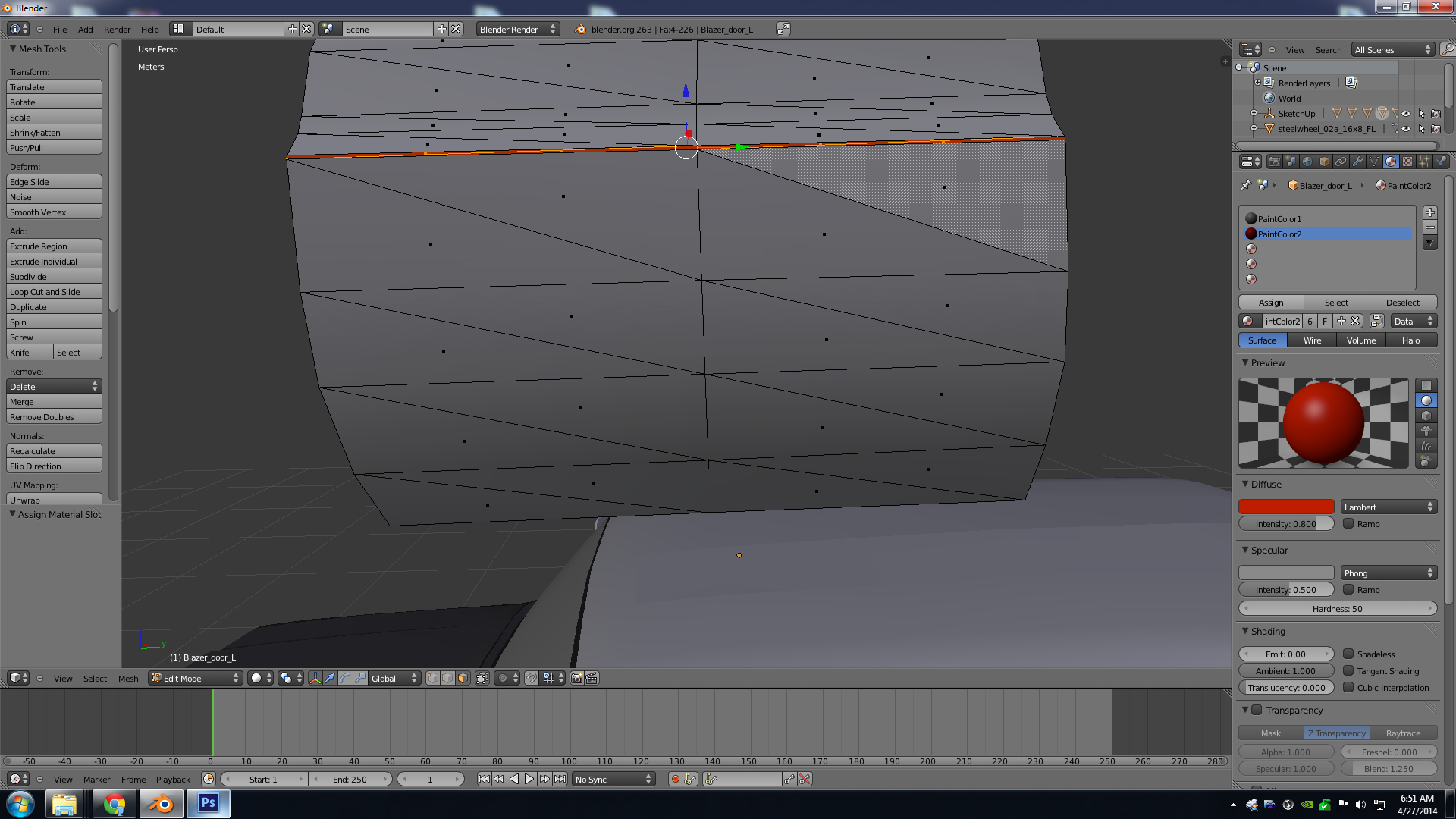This screenshot has height=819, width=1456.
Task: Open the Lambert diffuse shader dropdown
Action: point(1388,507)
